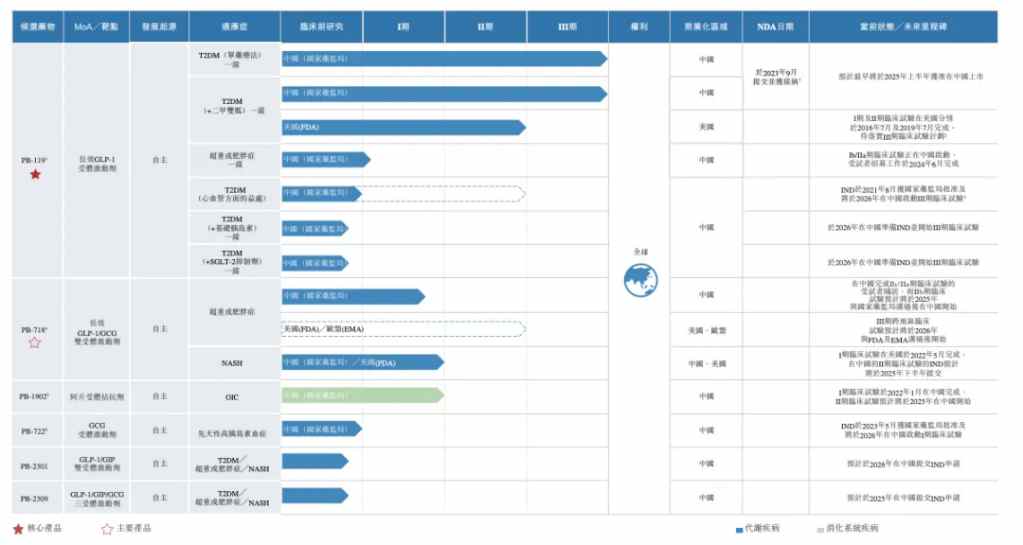Image resolution: width=1023 pixels, height=545 pixels.
Task: Click the red star under PB-119
Action: point(35,174)
